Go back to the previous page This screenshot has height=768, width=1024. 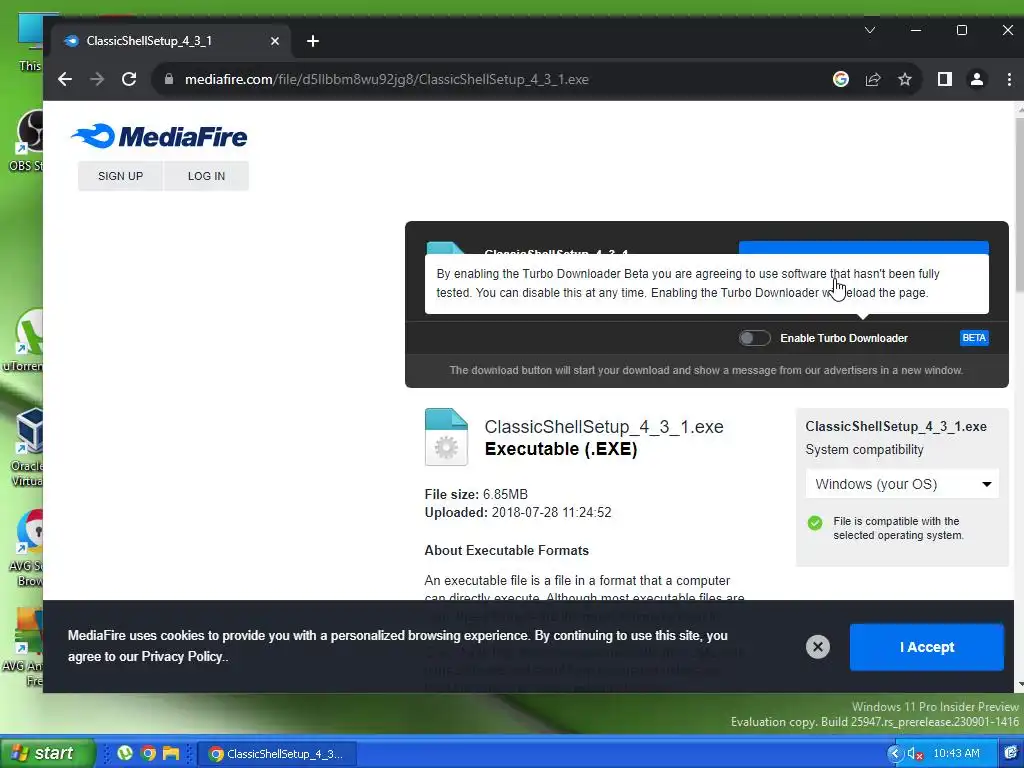click(65, 80)
